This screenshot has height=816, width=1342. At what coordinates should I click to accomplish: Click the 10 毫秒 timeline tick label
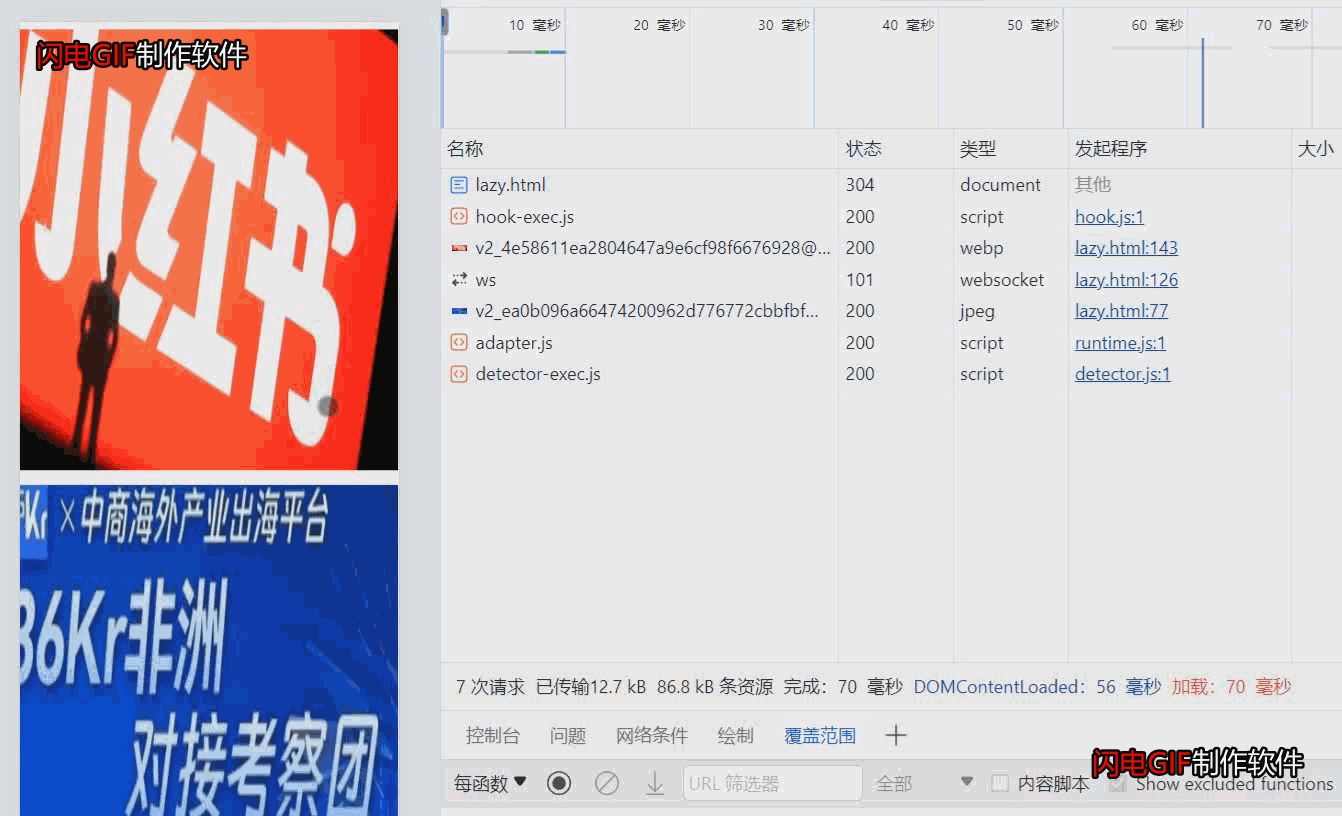pos(535,25)
